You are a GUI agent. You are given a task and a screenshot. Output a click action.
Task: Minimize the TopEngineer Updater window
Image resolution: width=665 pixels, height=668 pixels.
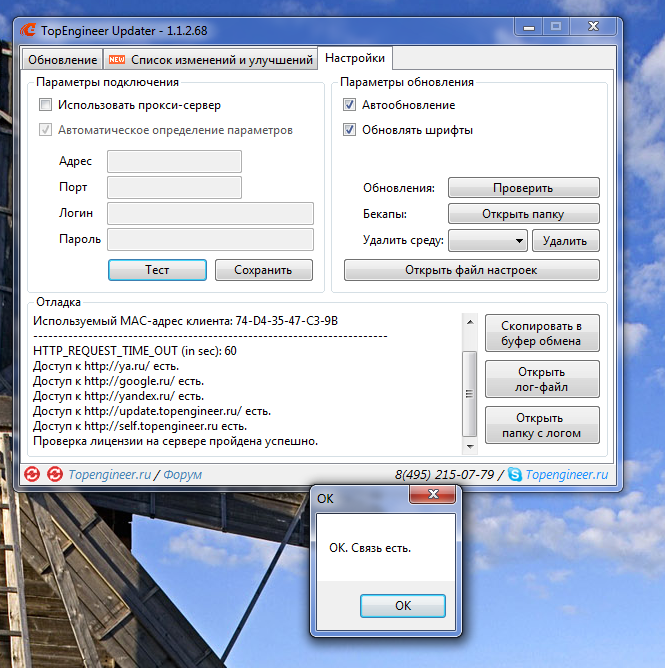point(529,27)
